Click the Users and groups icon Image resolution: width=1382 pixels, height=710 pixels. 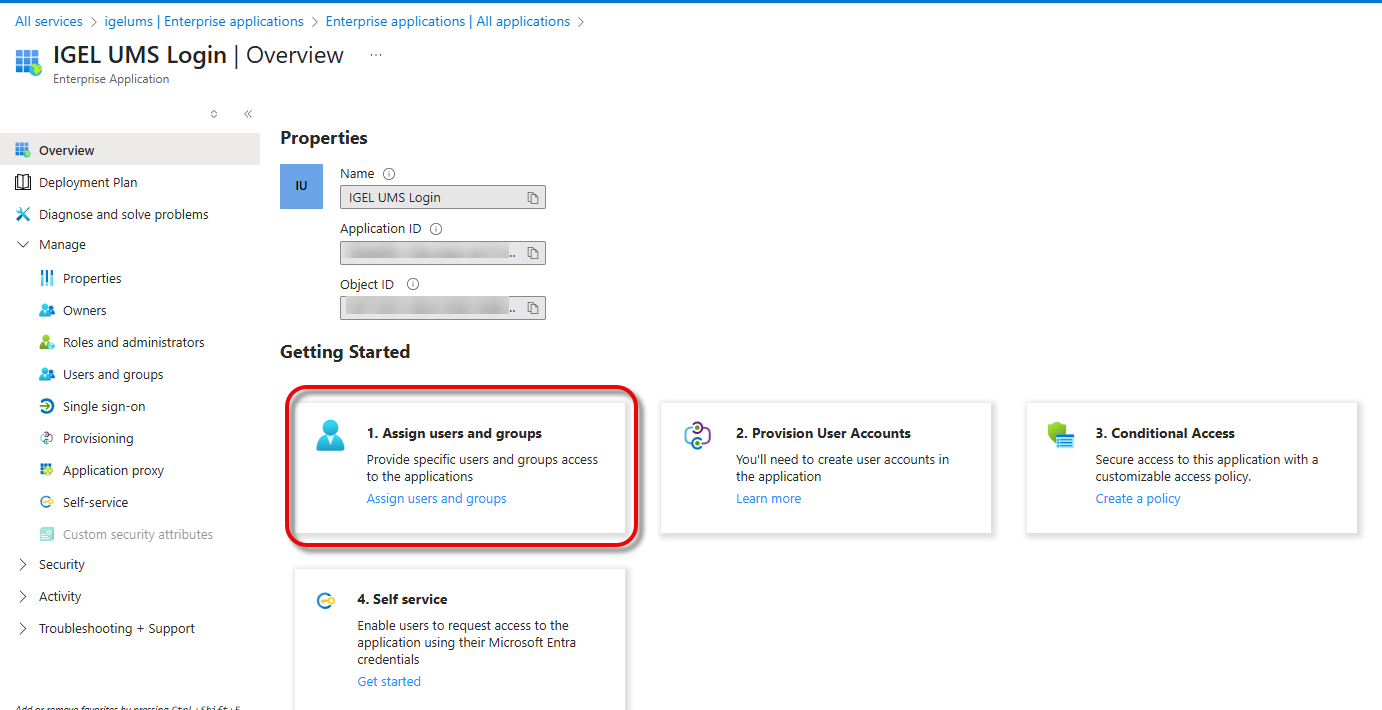[46, 373]
